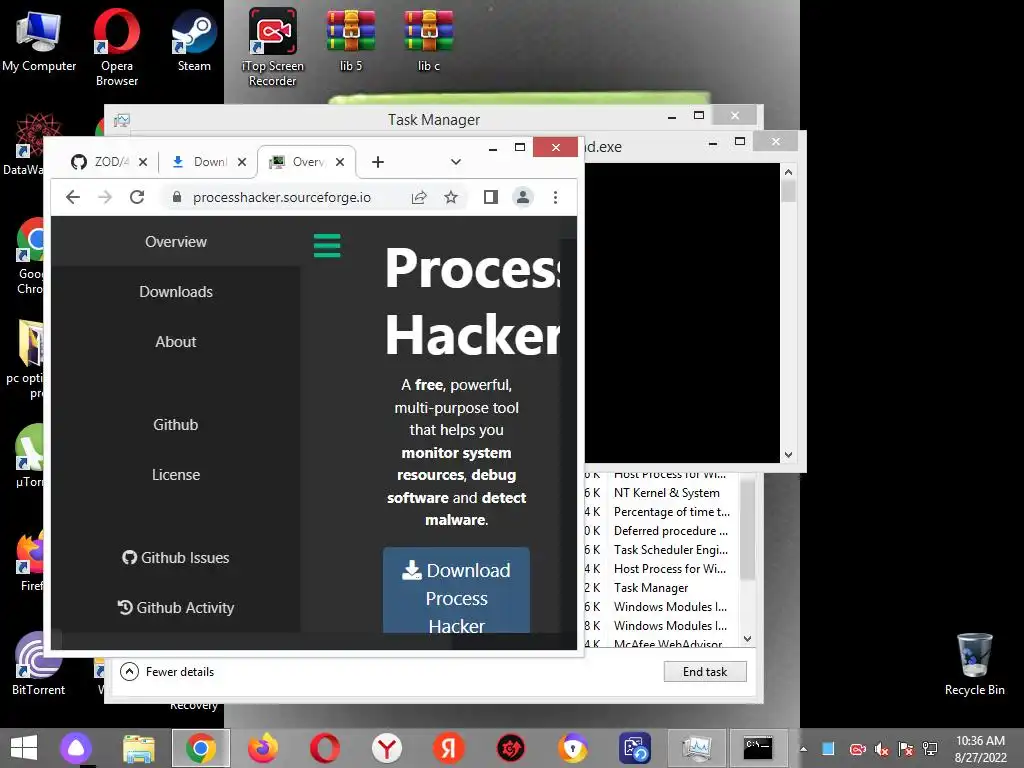Open File Explorer from taskbar
Viewport: 1024px width, 768px height.
[x=138, y=748]
